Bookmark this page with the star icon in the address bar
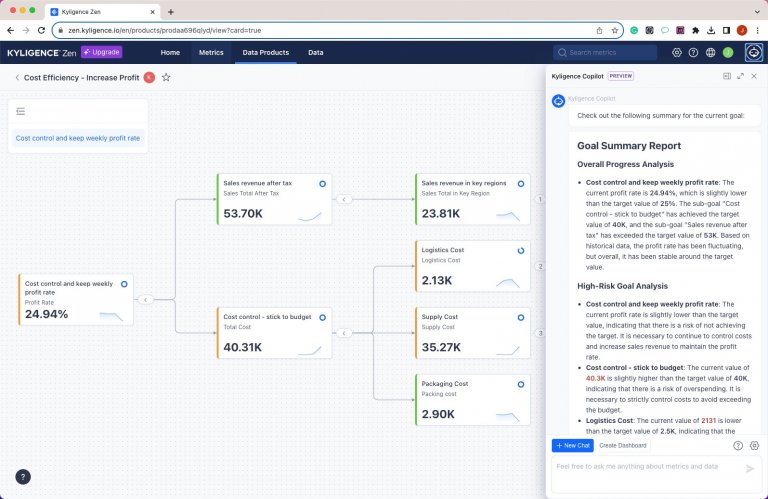Screen dimensions: 768x499 (615, 30)
